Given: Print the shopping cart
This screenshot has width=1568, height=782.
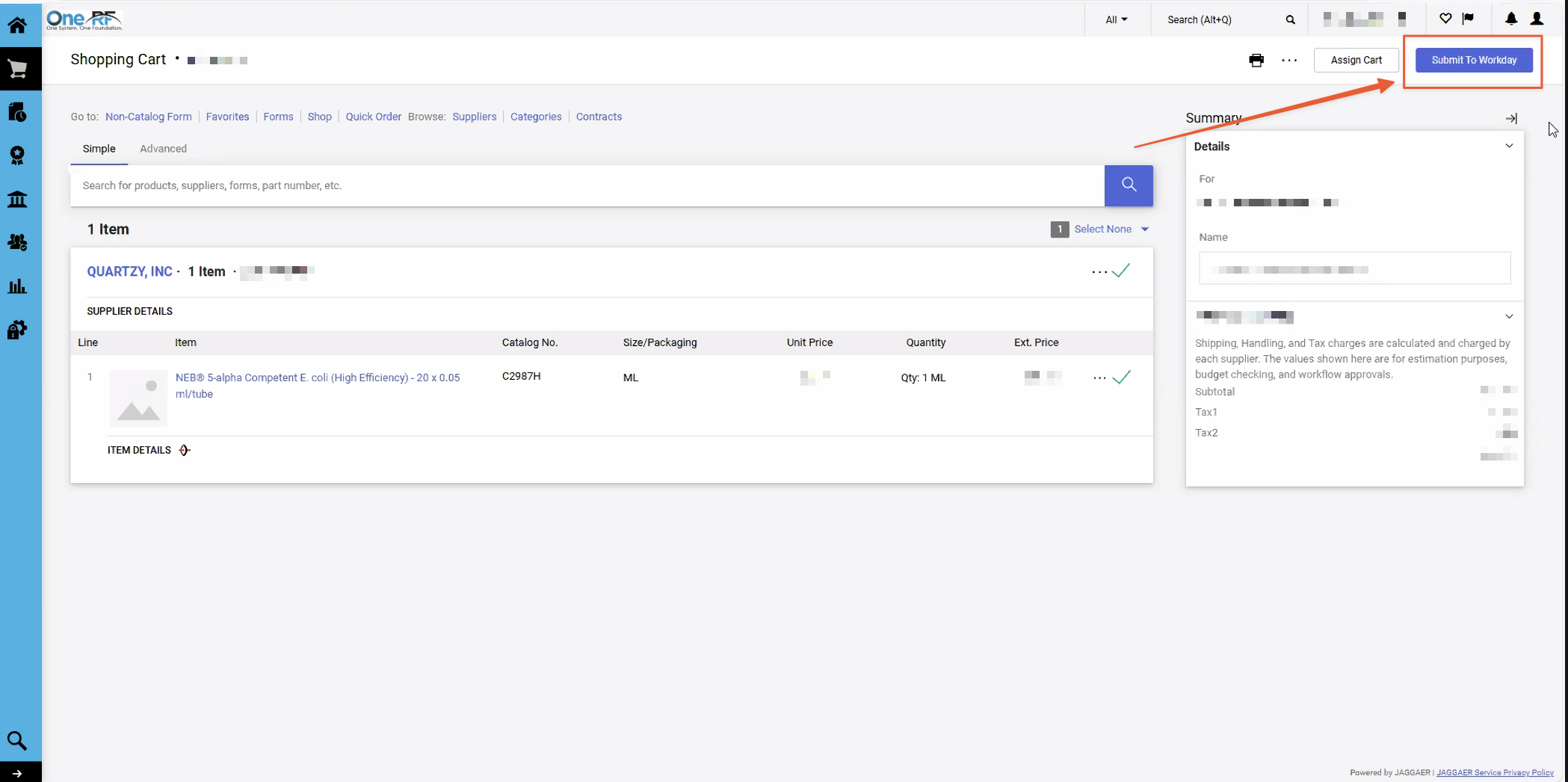Looking at the screenshot, I should 1256,61.
